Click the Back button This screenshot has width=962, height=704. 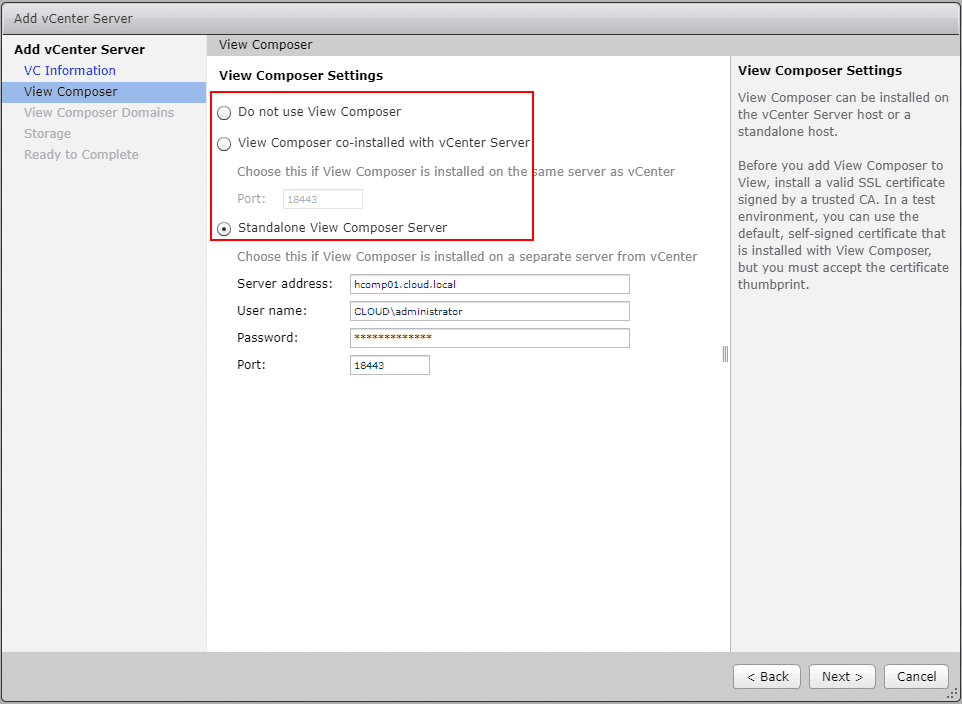pyautogui.click(x=766, y=676)
